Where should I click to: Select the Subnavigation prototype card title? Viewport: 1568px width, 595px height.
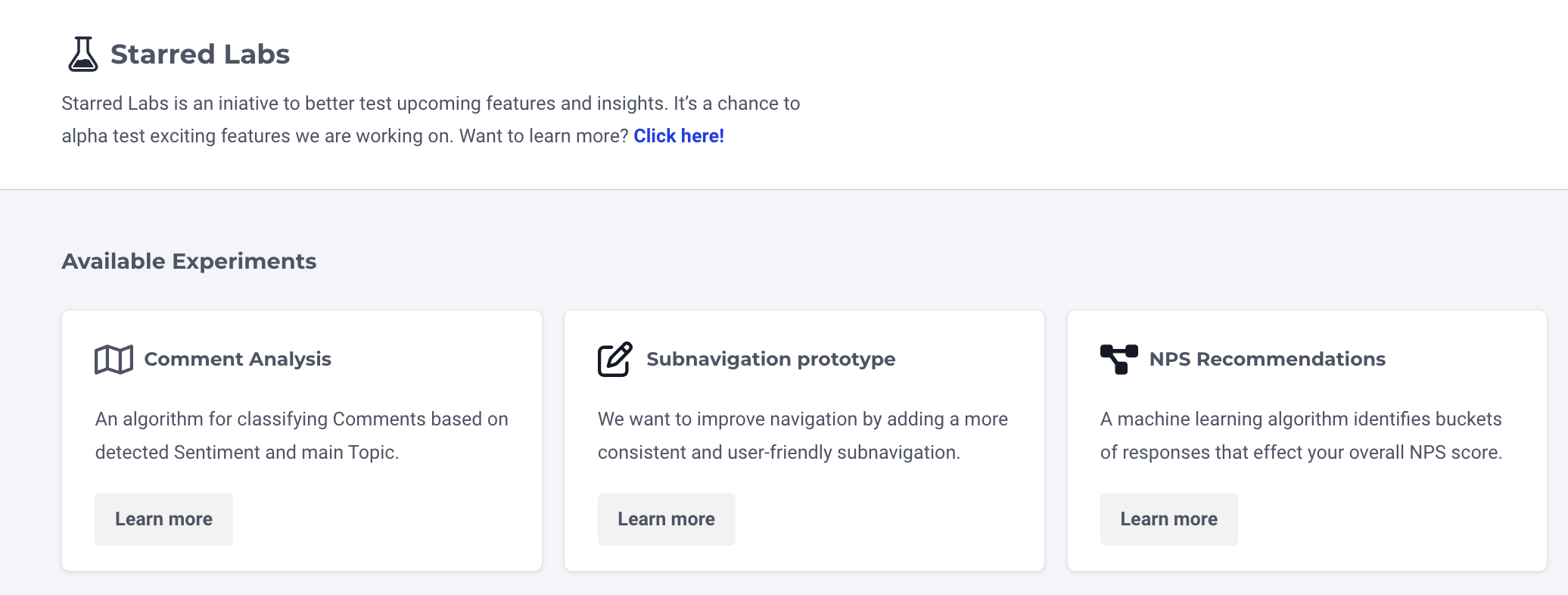pyautogui.click(x=770, y=360)
